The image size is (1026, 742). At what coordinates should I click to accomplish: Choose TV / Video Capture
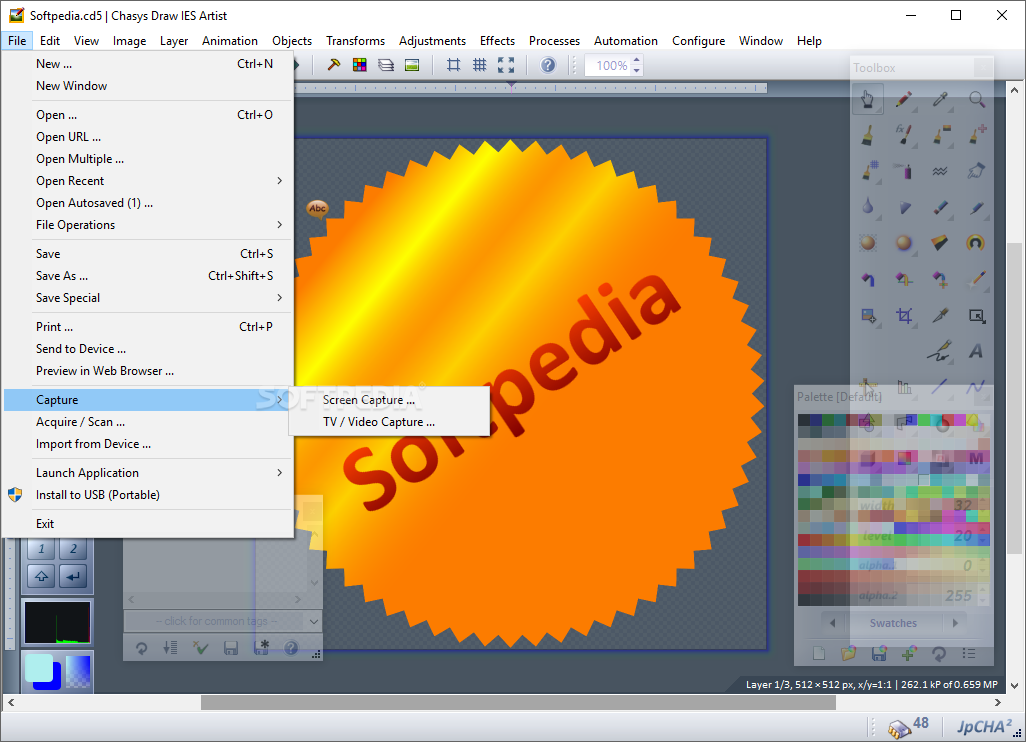(389, 422)
